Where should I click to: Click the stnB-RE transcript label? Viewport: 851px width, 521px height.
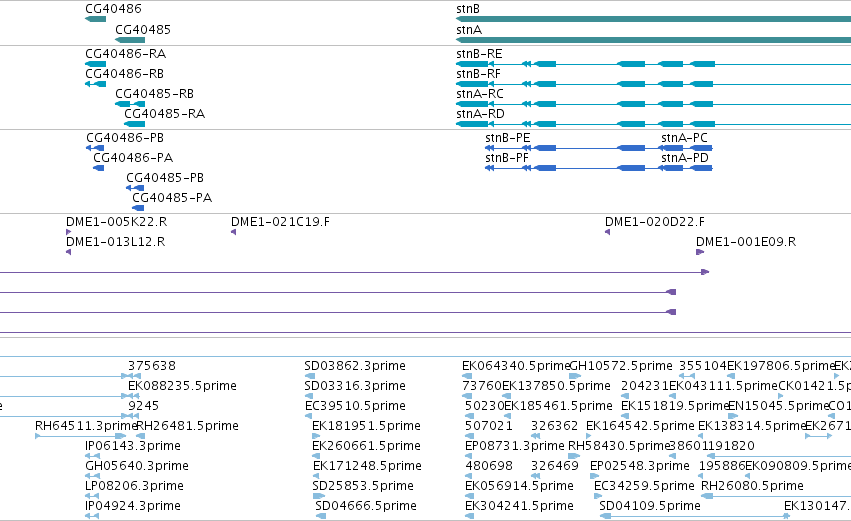point(480,54)
